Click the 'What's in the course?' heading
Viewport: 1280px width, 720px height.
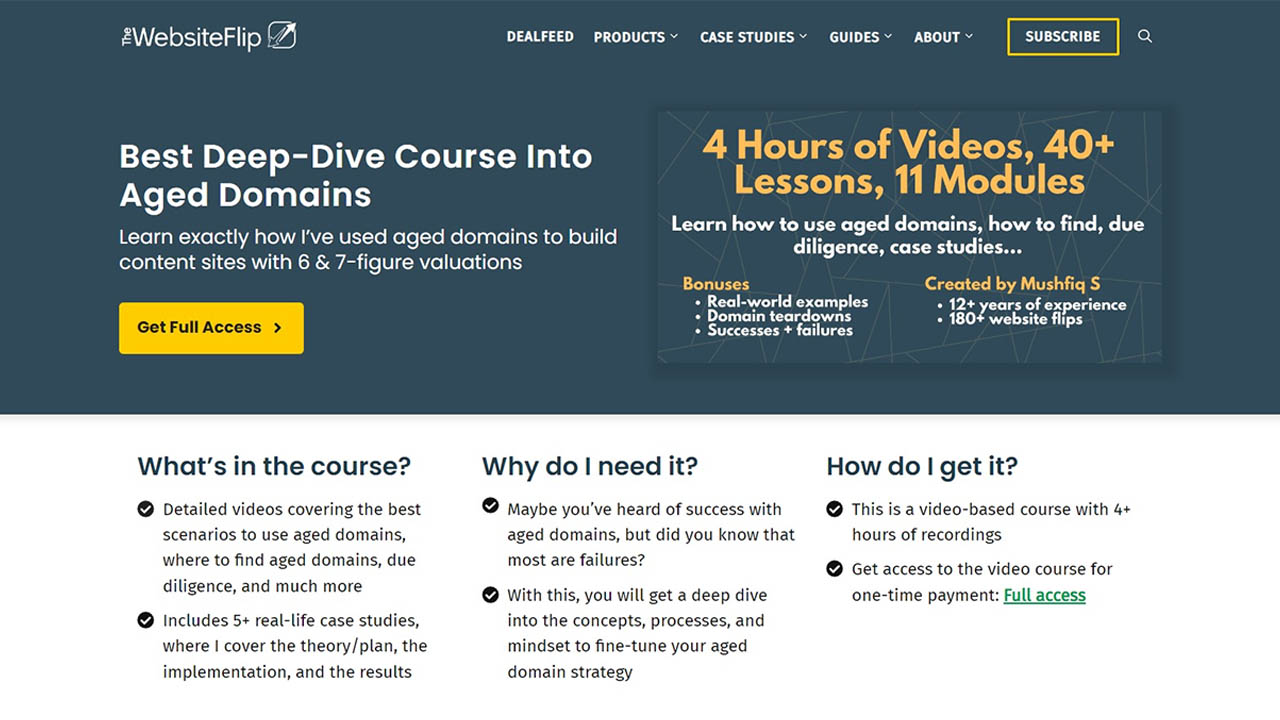(274, 466)
